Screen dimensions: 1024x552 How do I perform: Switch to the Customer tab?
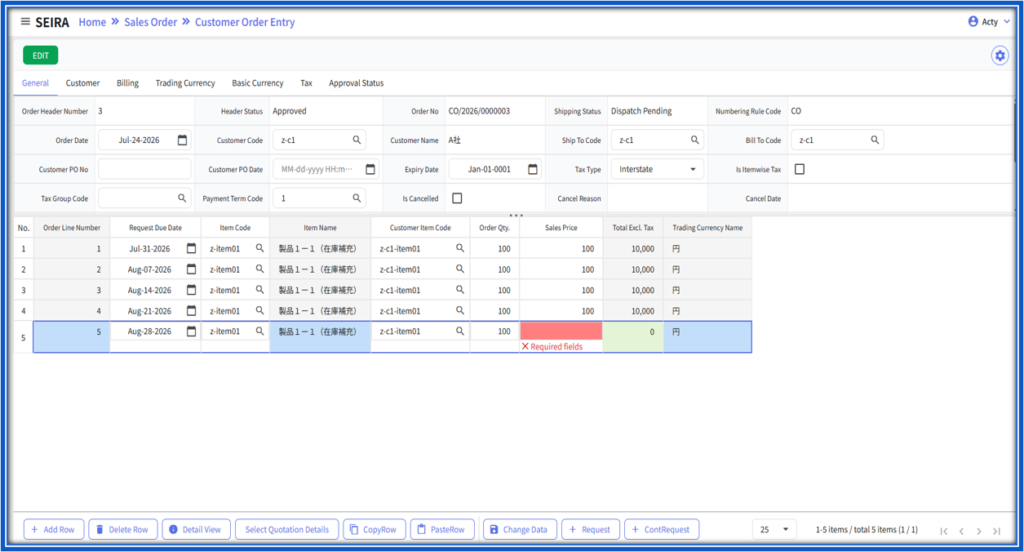click(83, 83)
